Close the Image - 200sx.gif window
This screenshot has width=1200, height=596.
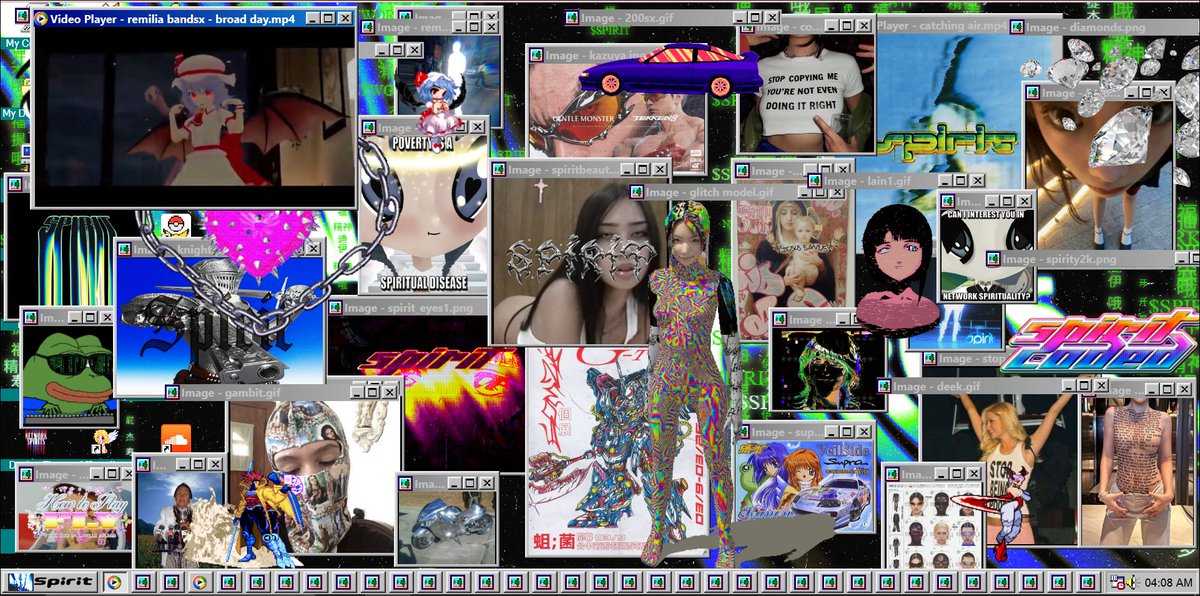click(772, 17)
